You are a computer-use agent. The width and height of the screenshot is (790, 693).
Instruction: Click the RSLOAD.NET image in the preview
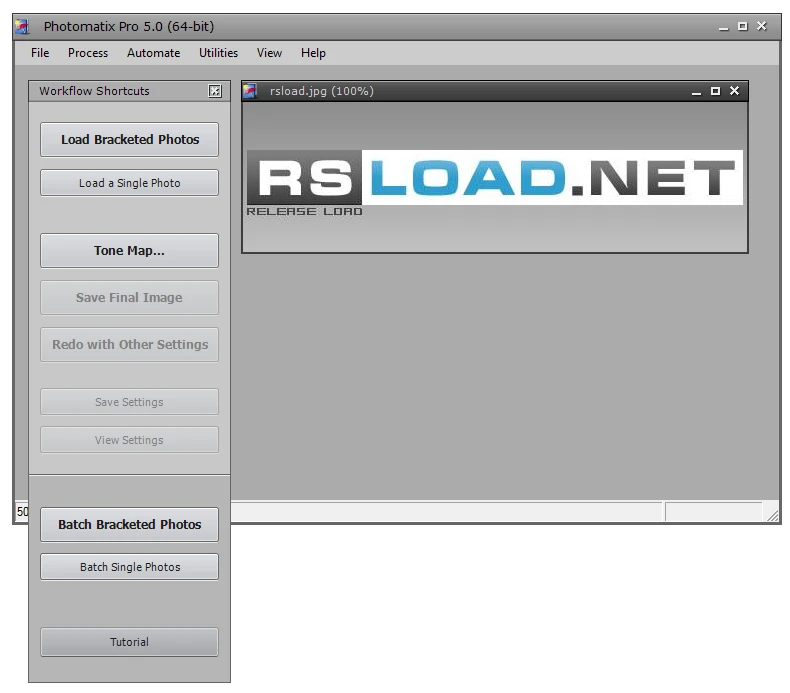point(494,178)
